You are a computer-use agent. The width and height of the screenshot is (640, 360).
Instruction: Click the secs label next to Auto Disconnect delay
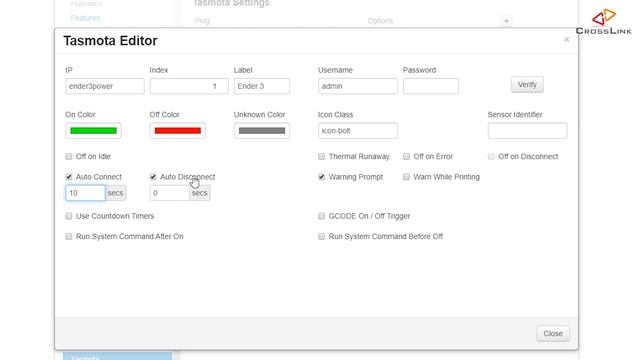point(200,193)
